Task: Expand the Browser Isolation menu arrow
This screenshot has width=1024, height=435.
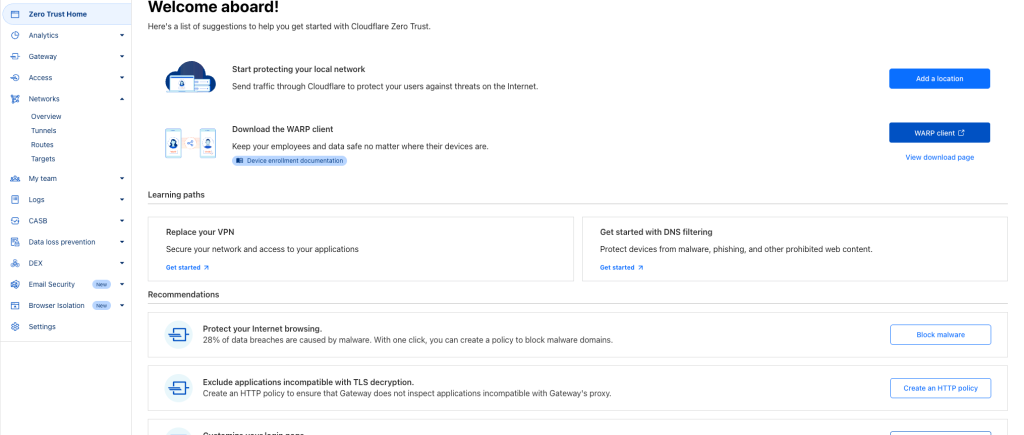Action: pos(121,306)
